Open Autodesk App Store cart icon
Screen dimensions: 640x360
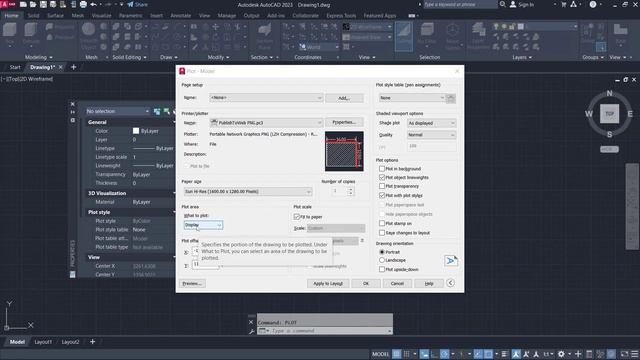coord(564,4)
